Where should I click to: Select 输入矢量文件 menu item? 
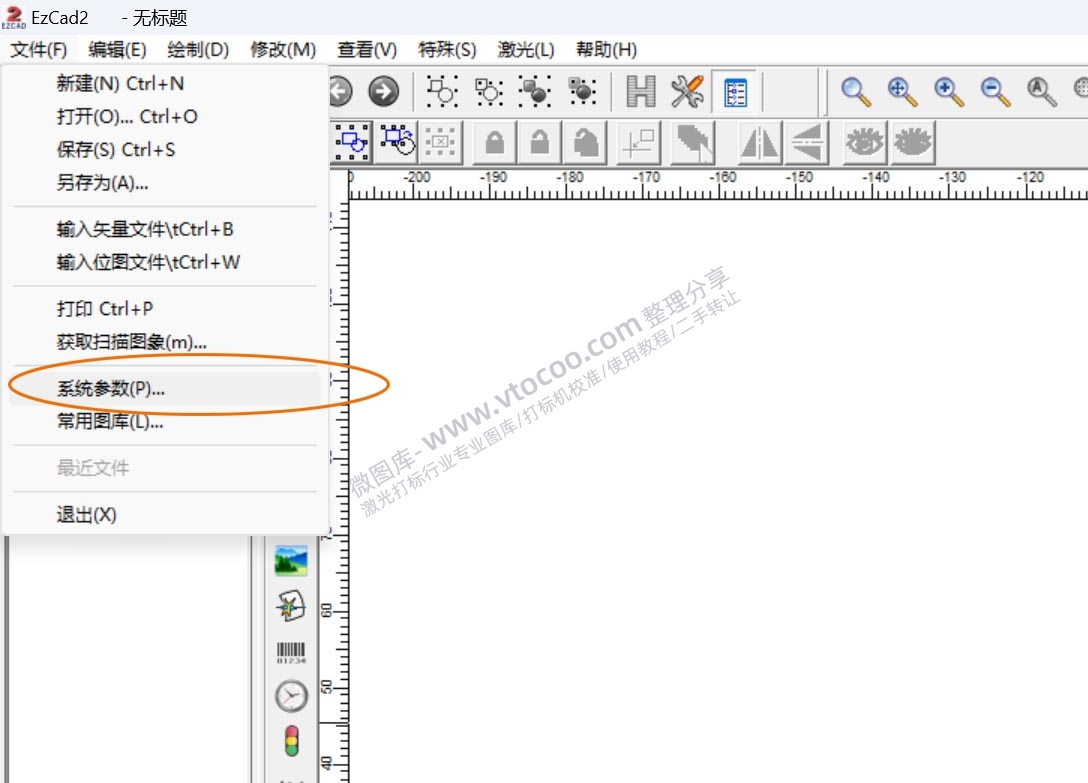point(145,229)
